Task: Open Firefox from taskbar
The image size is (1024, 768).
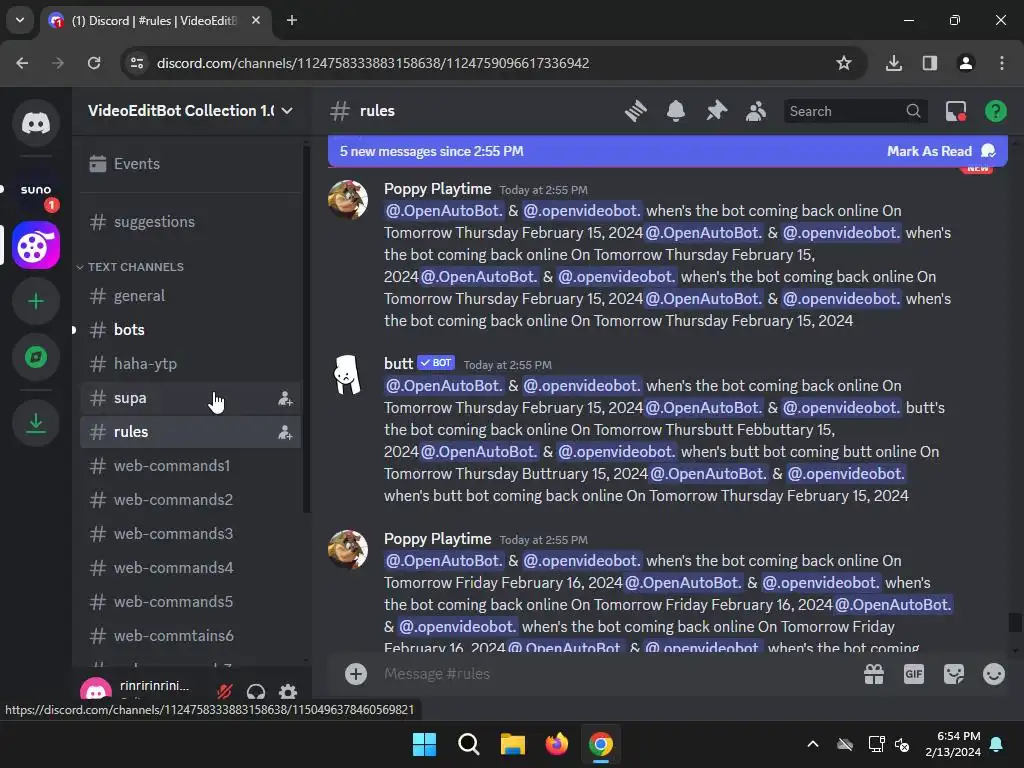Action: pos(556,744)
